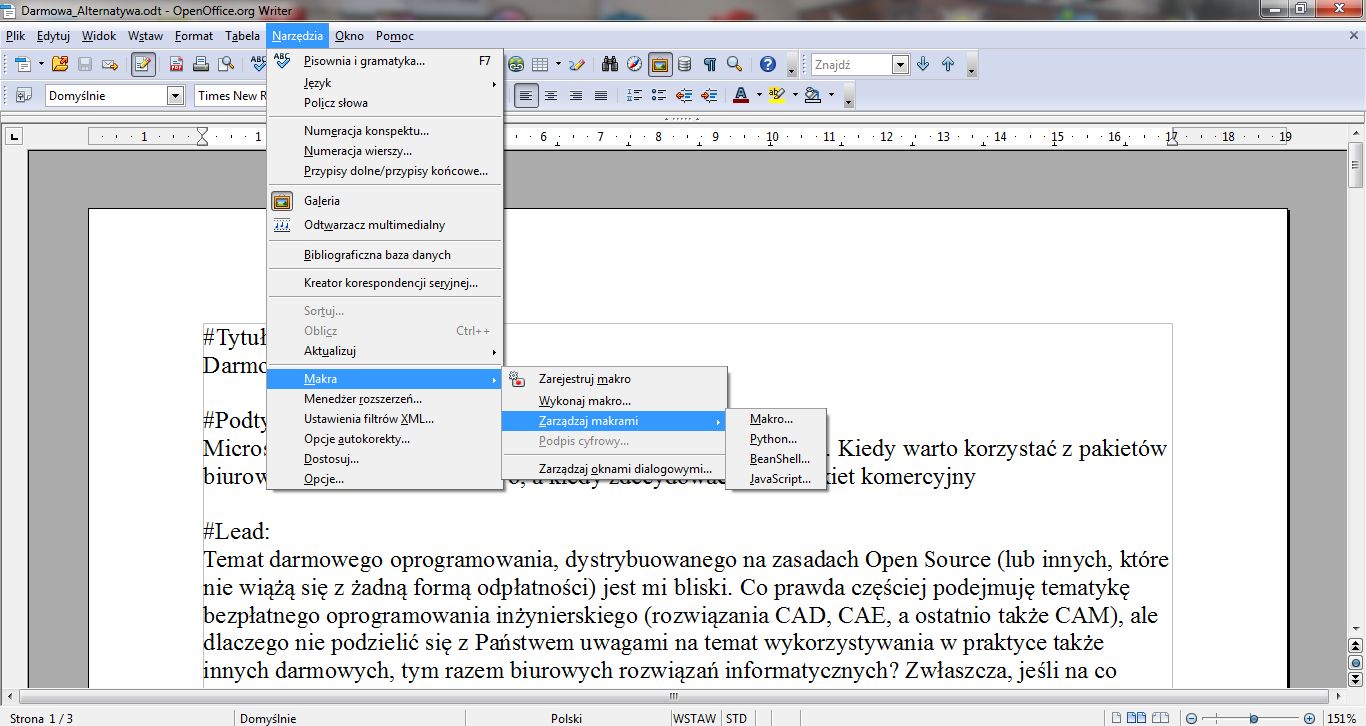Toggle the Navigator compass icon
The height and width of the screenshot is (726, 1366).
pyautogui.click(x=635, y=64)
